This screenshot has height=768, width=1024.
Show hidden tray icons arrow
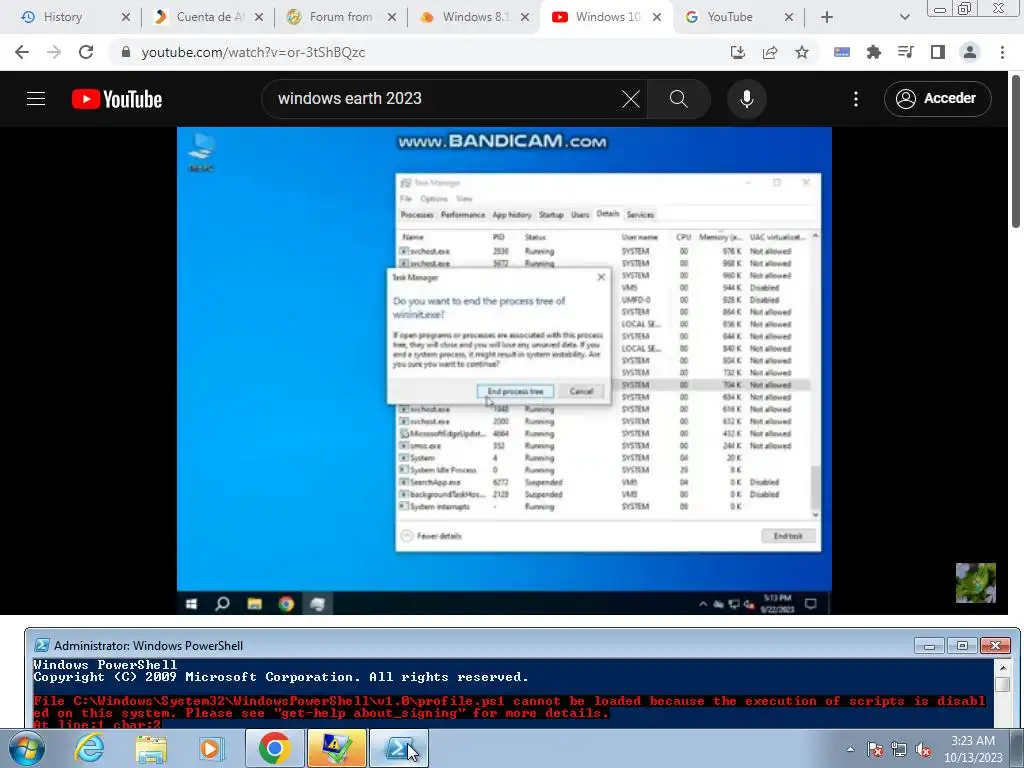click(x=850, y=749)
